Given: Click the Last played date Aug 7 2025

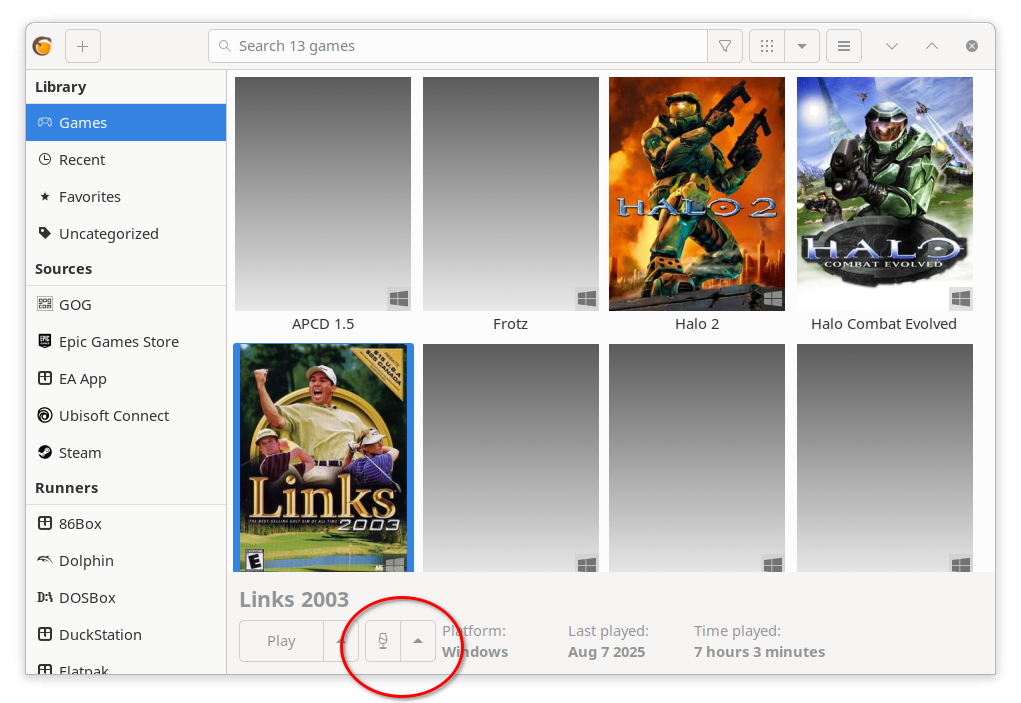Looking at the screenshot, I should click(x=607, y=652).
